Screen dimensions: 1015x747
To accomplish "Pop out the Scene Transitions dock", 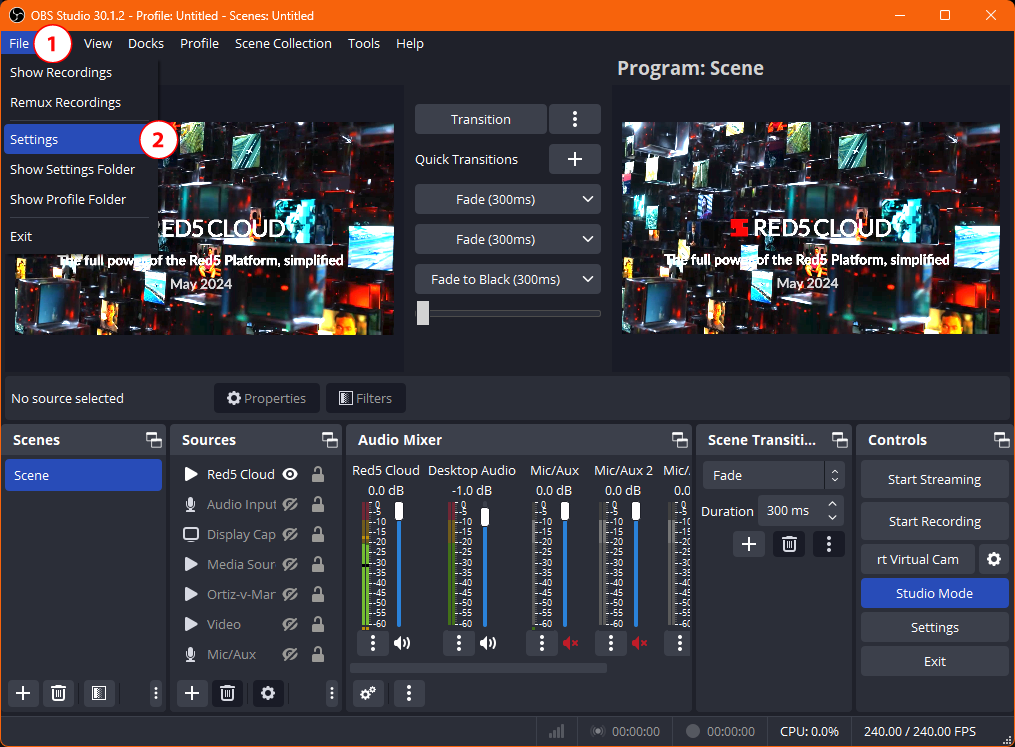I will [840, 440].
